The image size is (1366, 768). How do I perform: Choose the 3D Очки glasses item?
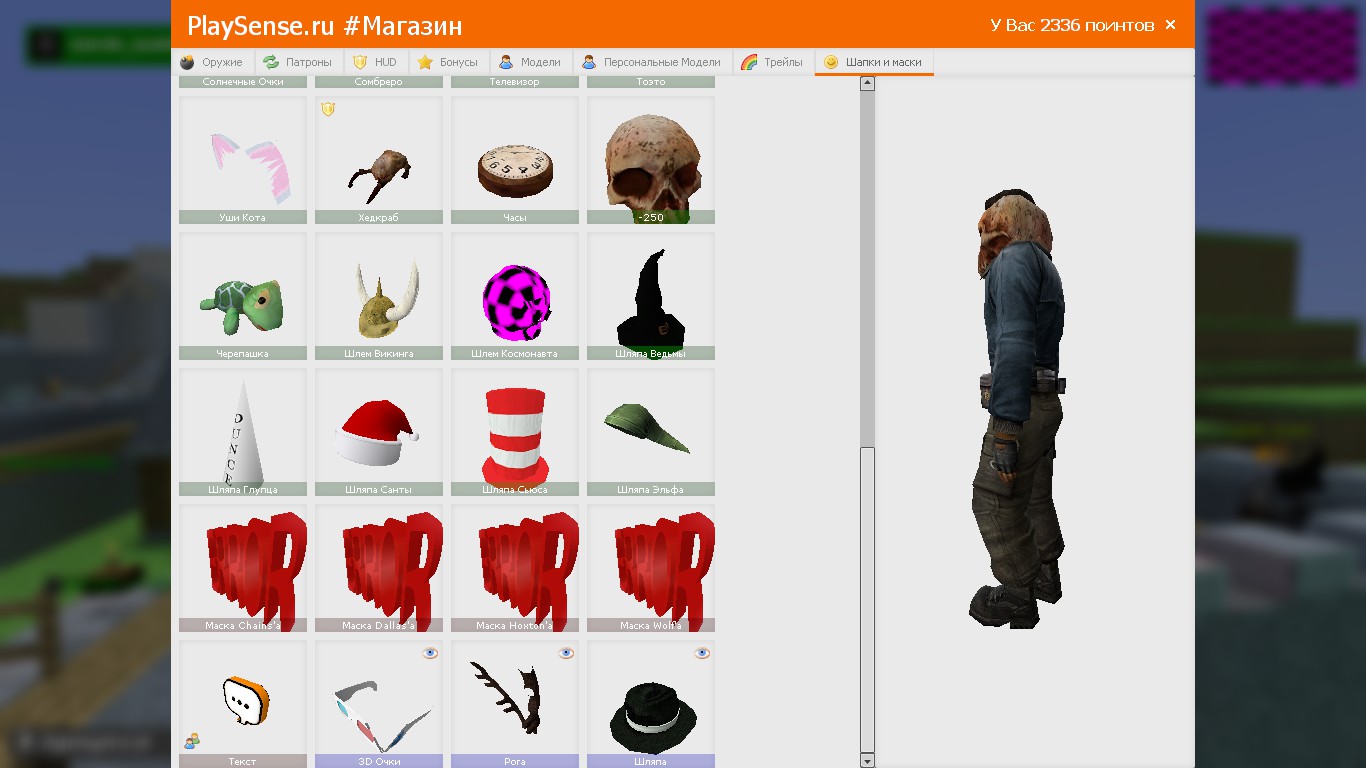pos(379,704)
